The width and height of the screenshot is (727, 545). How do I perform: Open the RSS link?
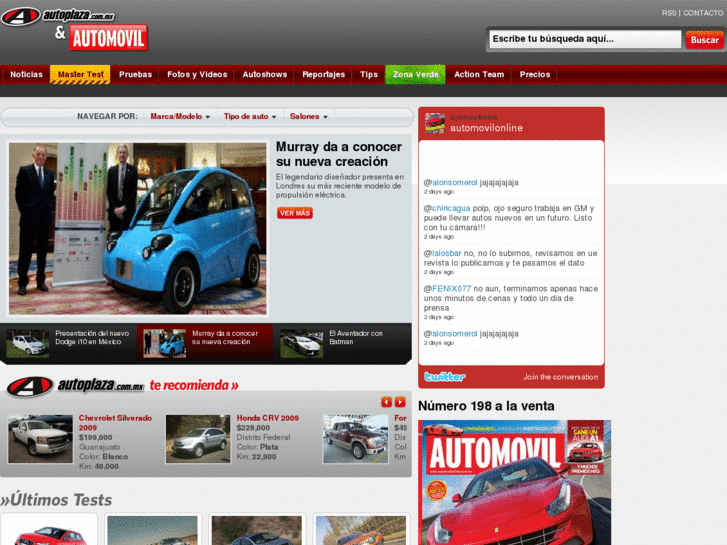[669, 13]
